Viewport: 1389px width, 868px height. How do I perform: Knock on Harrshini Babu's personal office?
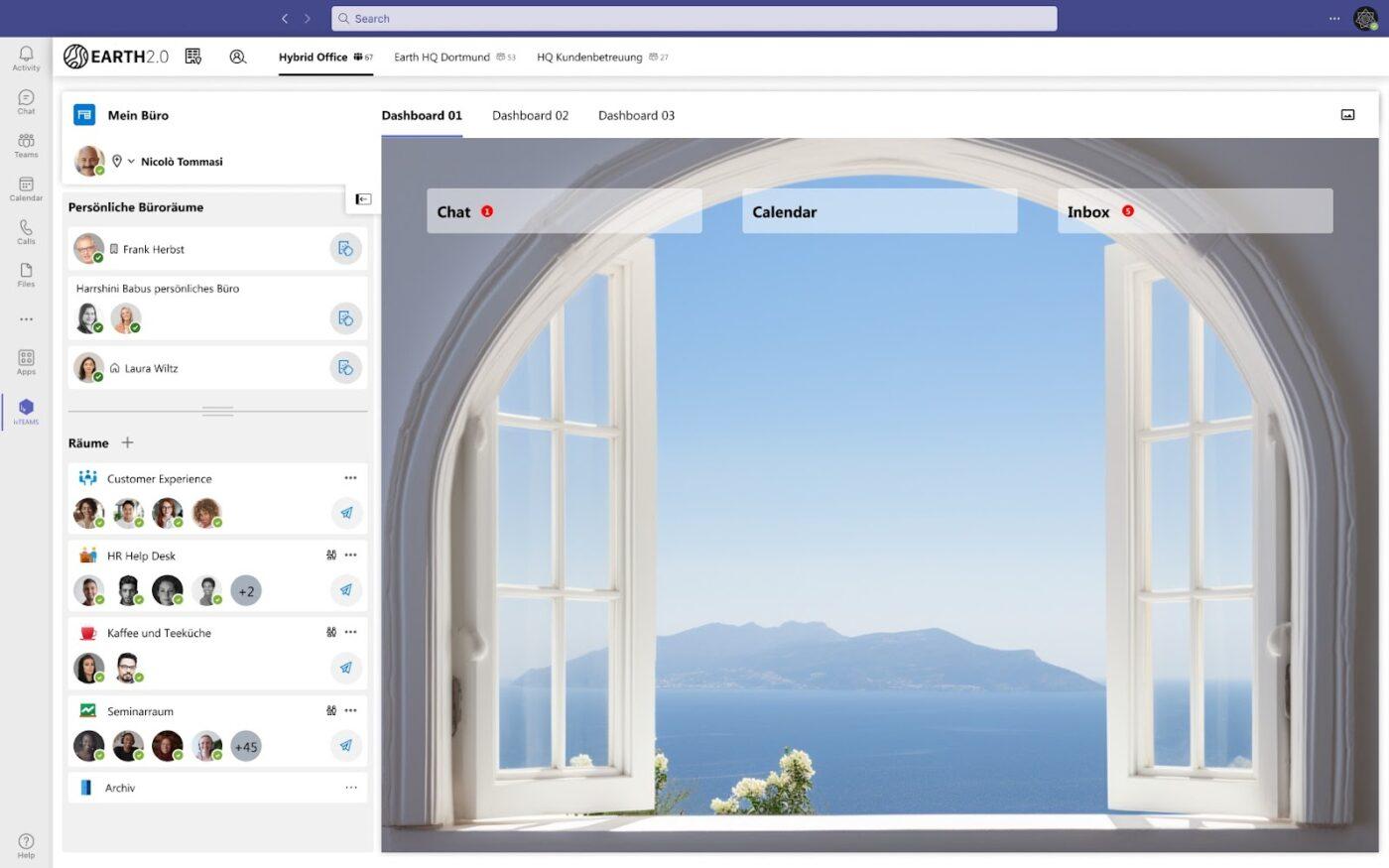(x=345, y=318)
